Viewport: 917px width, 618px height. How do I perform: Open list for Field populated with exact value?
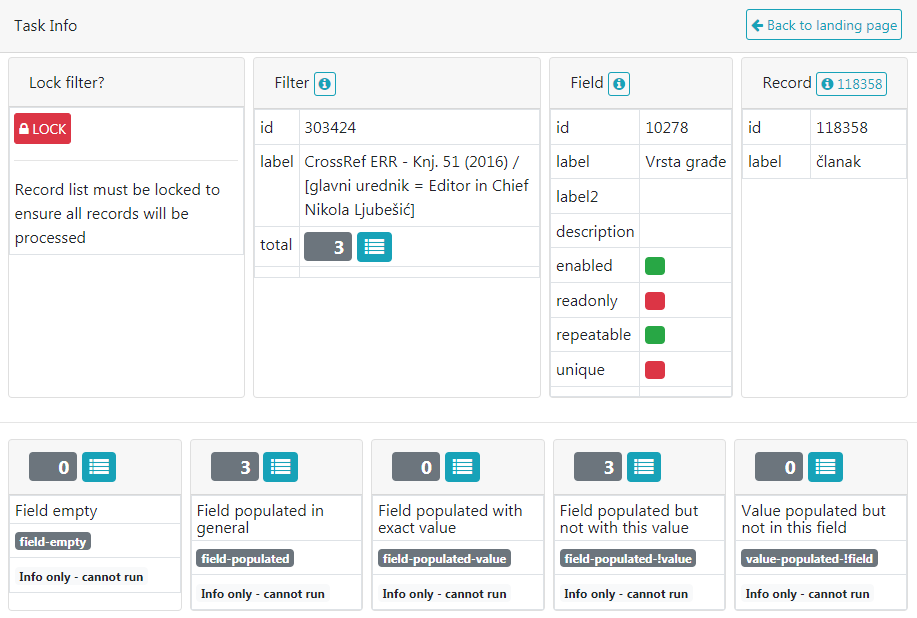pyautogui.click(x=462, y=467)
